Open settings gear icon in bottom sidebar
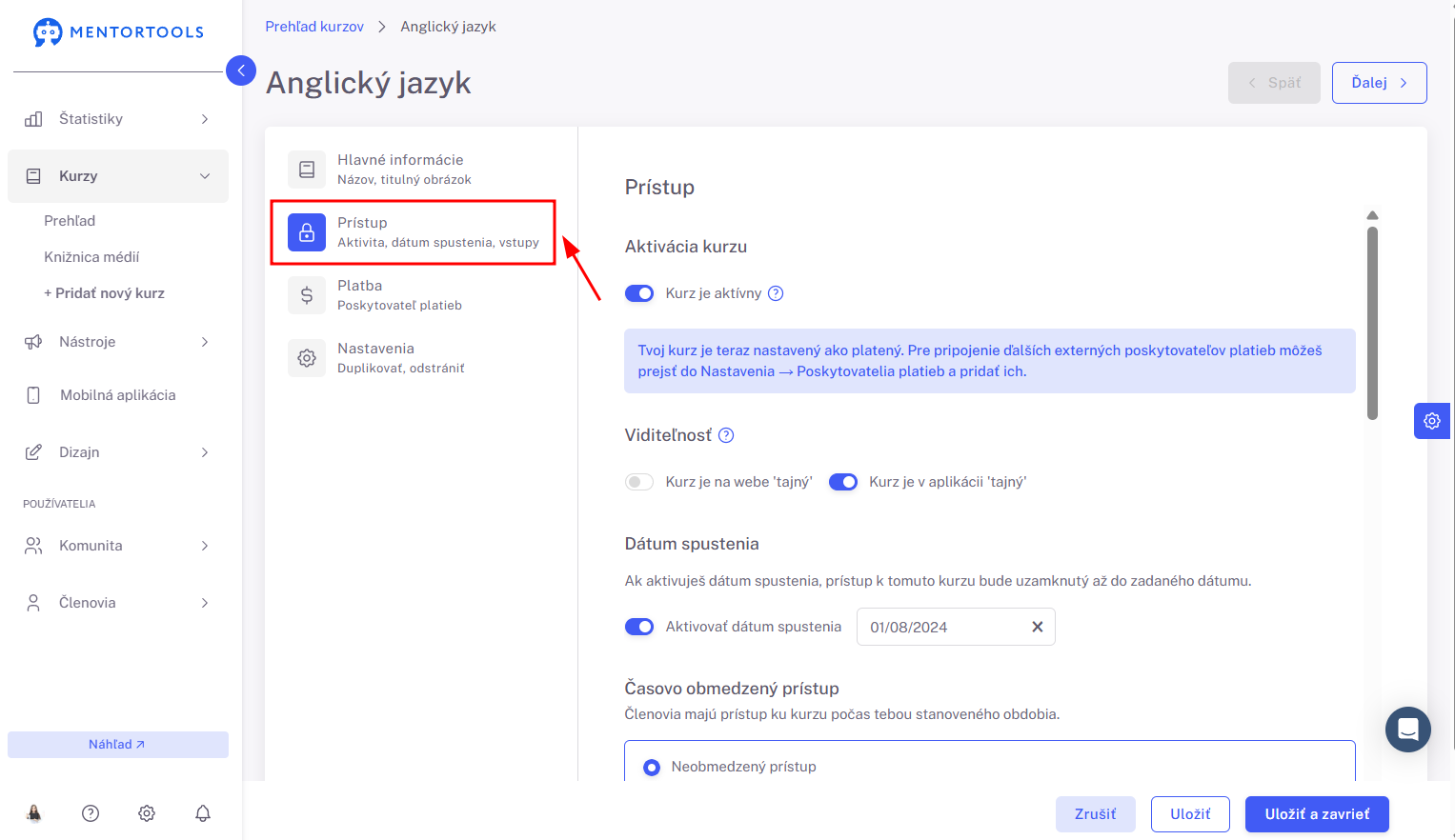 click(147, 813)
